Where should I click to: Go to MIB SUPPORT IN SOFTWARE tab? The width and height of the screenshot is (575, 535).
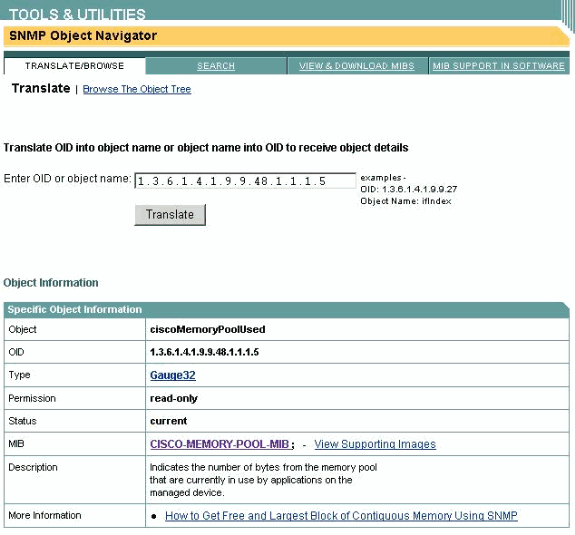coord(499,66)
